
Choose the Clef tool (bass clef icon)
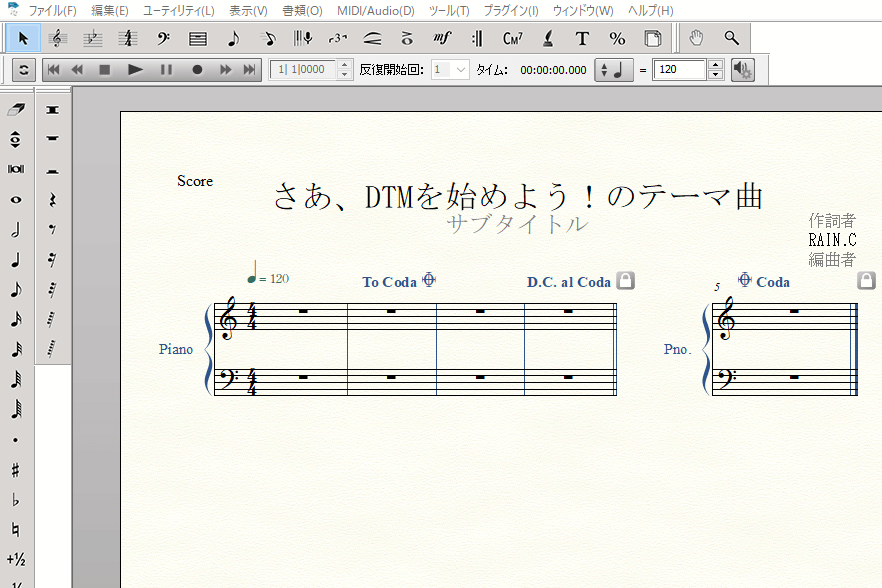[x=163, y=38]
